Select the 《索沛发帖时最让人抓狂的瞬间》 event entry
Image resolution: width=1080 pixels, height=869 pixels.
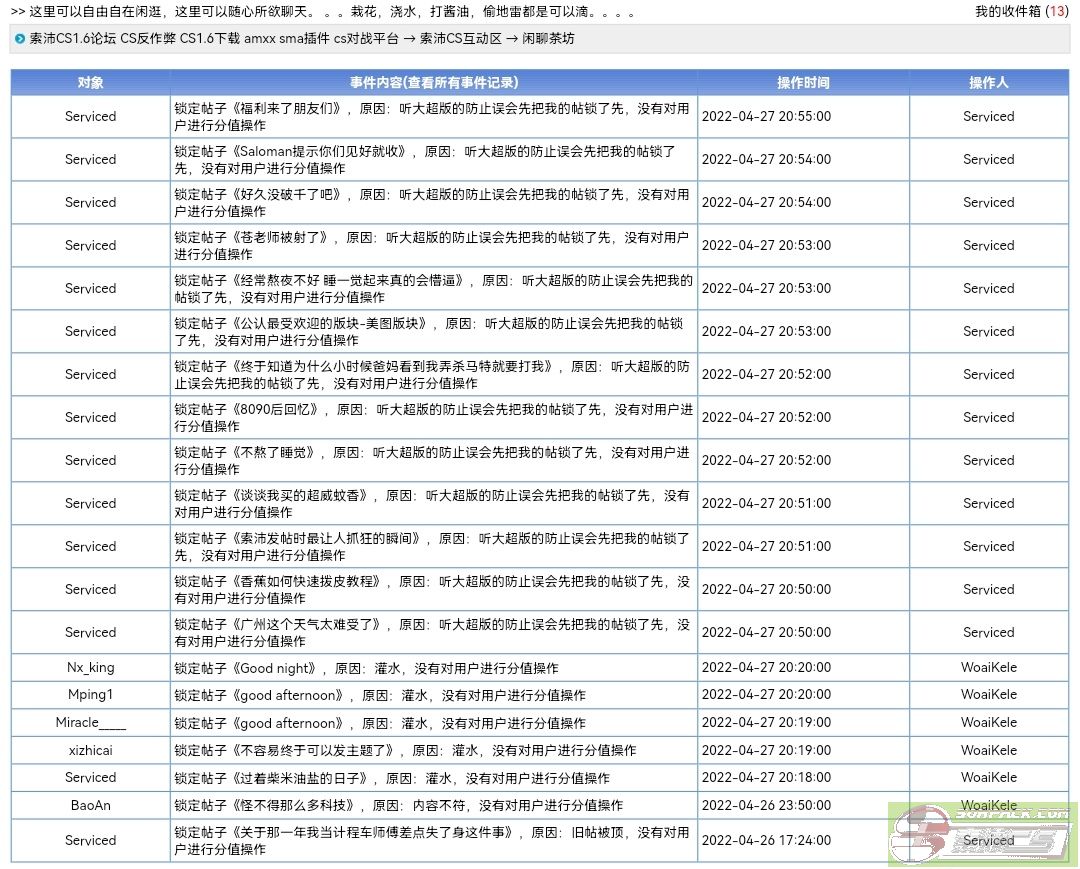point(433,547)
